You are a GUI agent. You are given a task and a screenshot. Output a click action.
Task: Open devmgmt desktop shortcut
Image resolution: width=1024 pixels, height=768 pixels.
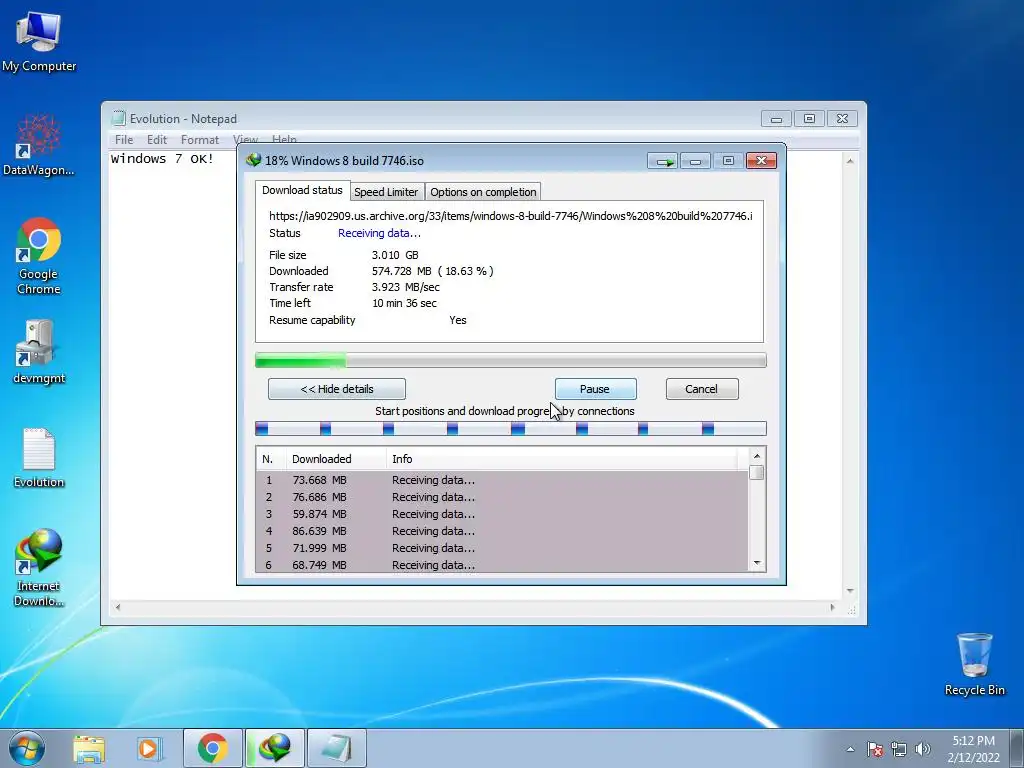tap(39, 353)
